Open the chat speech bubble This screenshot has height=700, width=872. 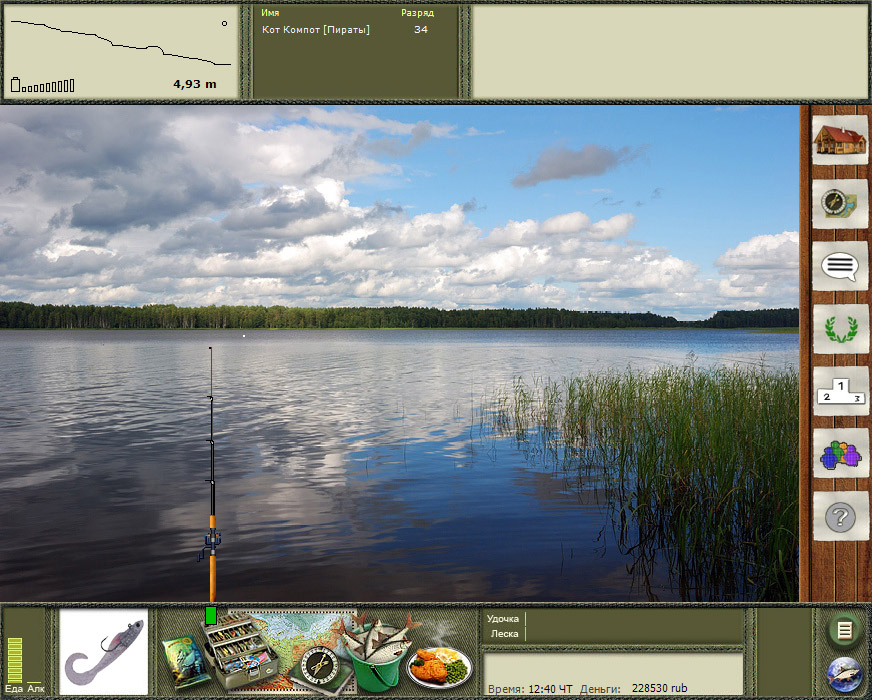coord(839,266)
